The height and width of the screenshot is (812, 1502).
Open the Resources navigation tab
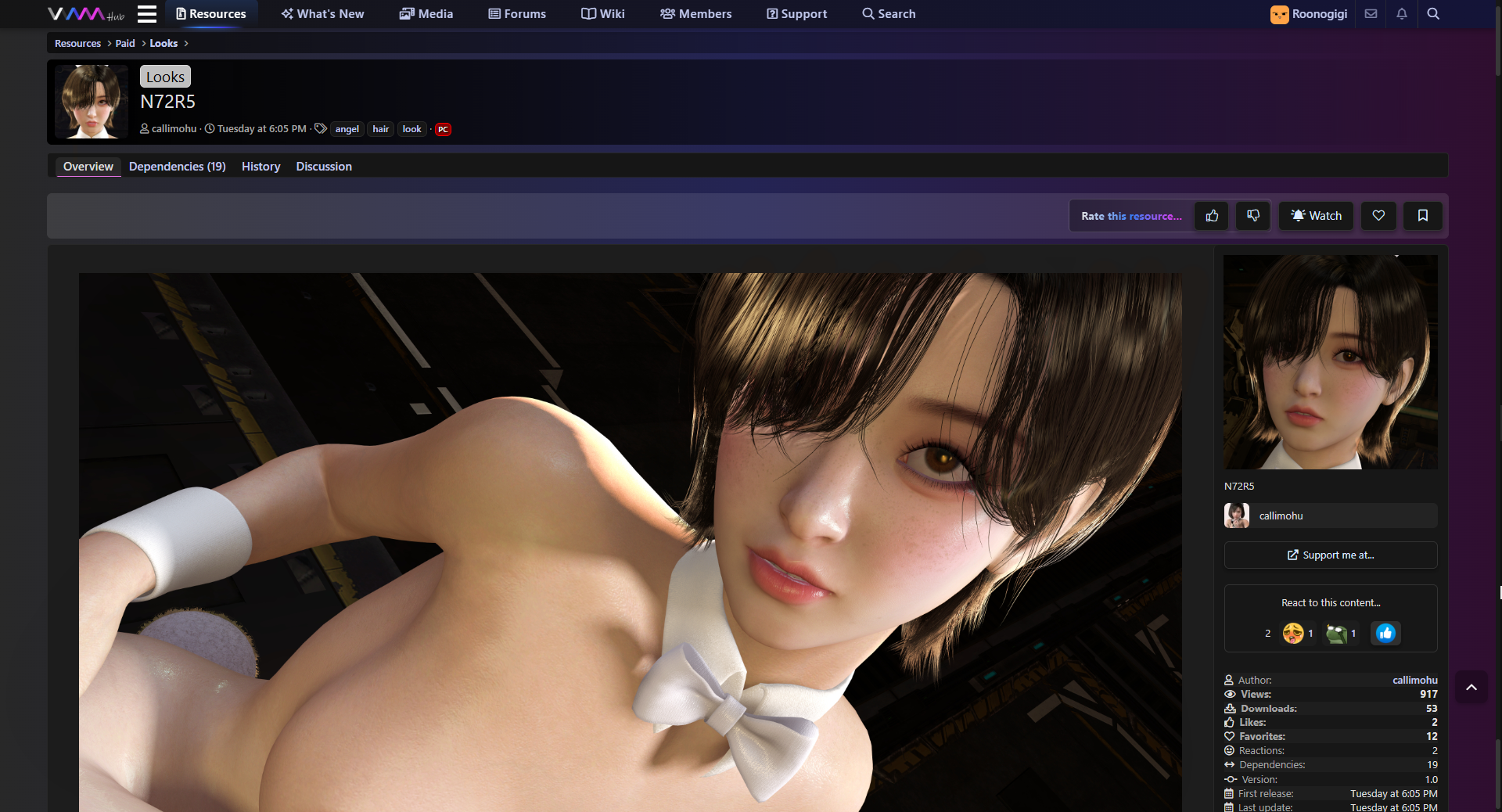pos(211,14)
